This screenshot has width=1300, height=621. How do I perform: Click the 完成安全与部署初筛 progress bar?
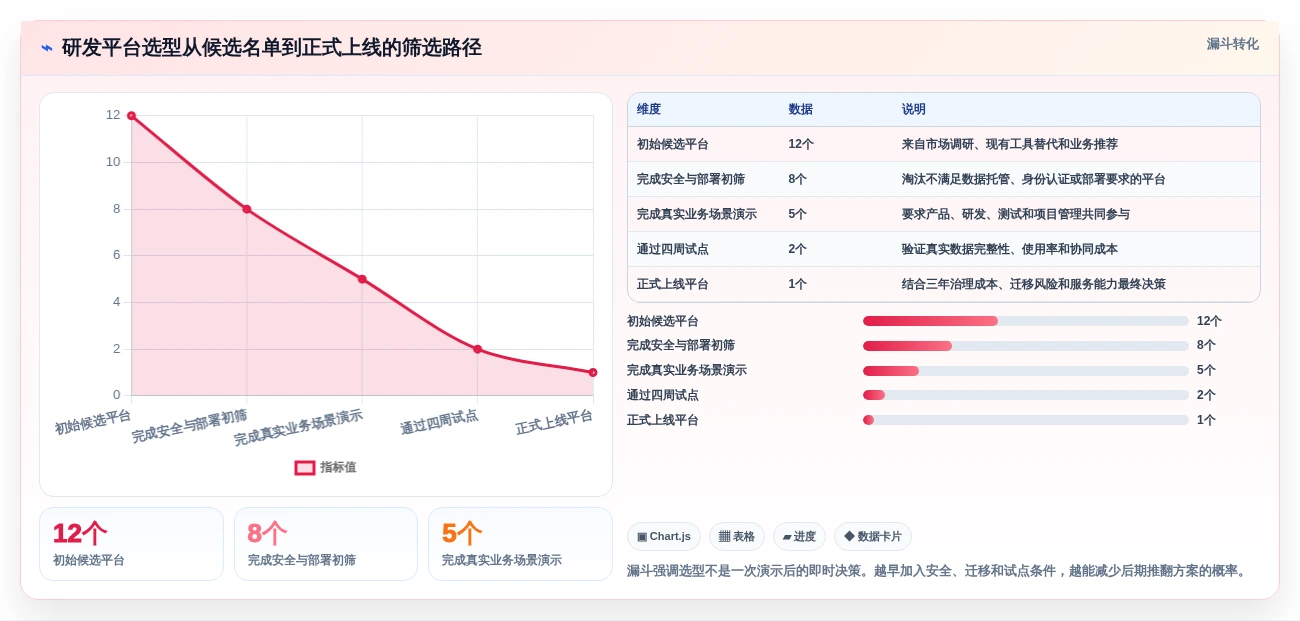(1026, 346)
